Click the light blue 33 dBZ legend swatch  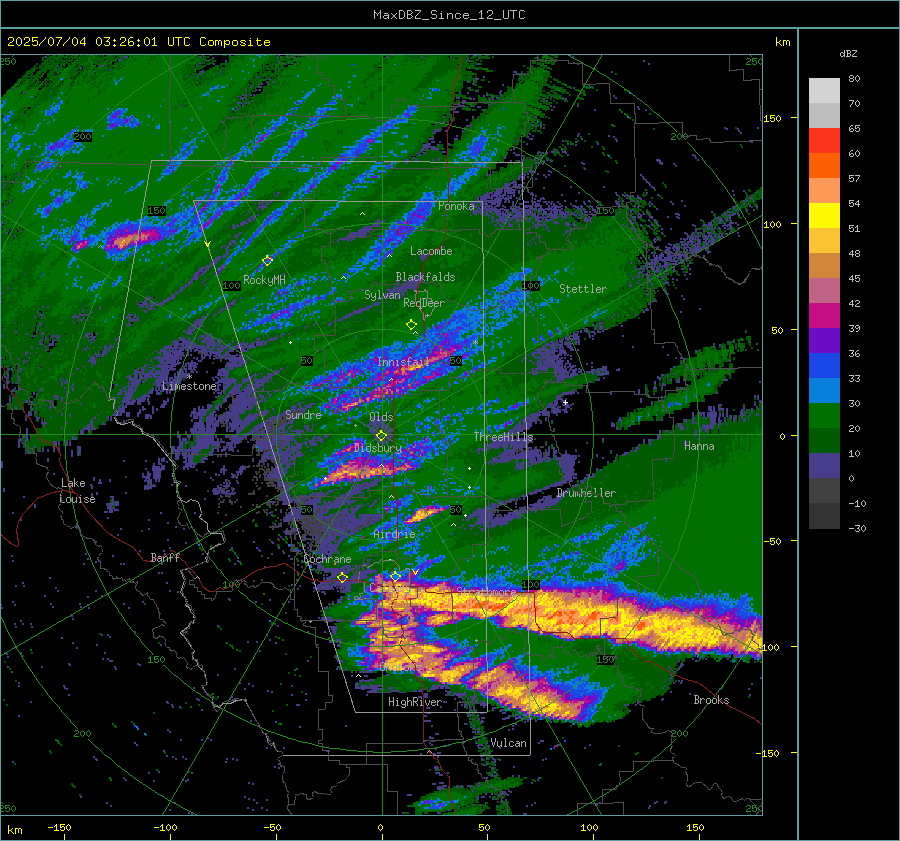(x=824, y=390)
